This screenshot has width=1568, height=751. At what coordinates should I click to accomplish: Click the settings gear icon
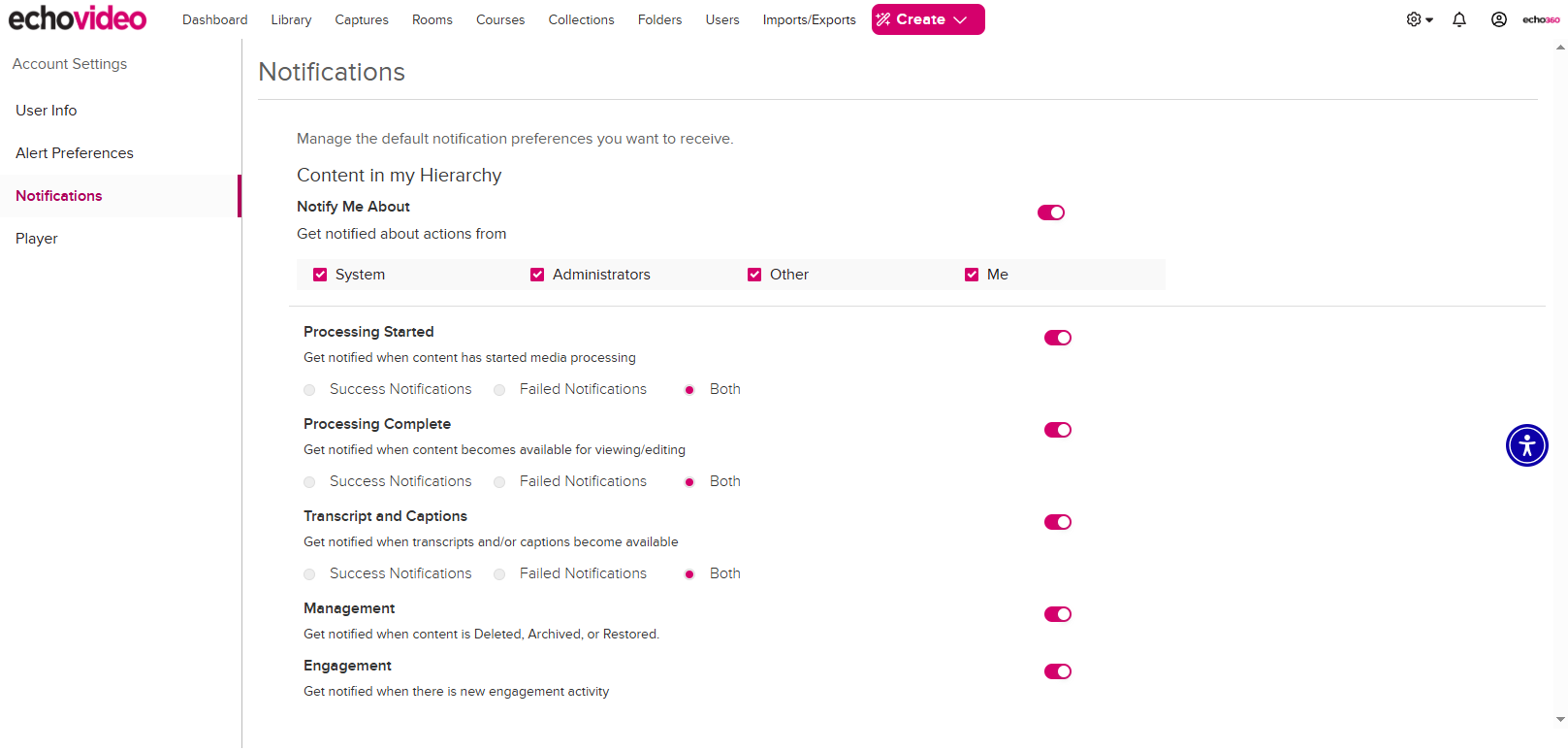click(1414, 19)
